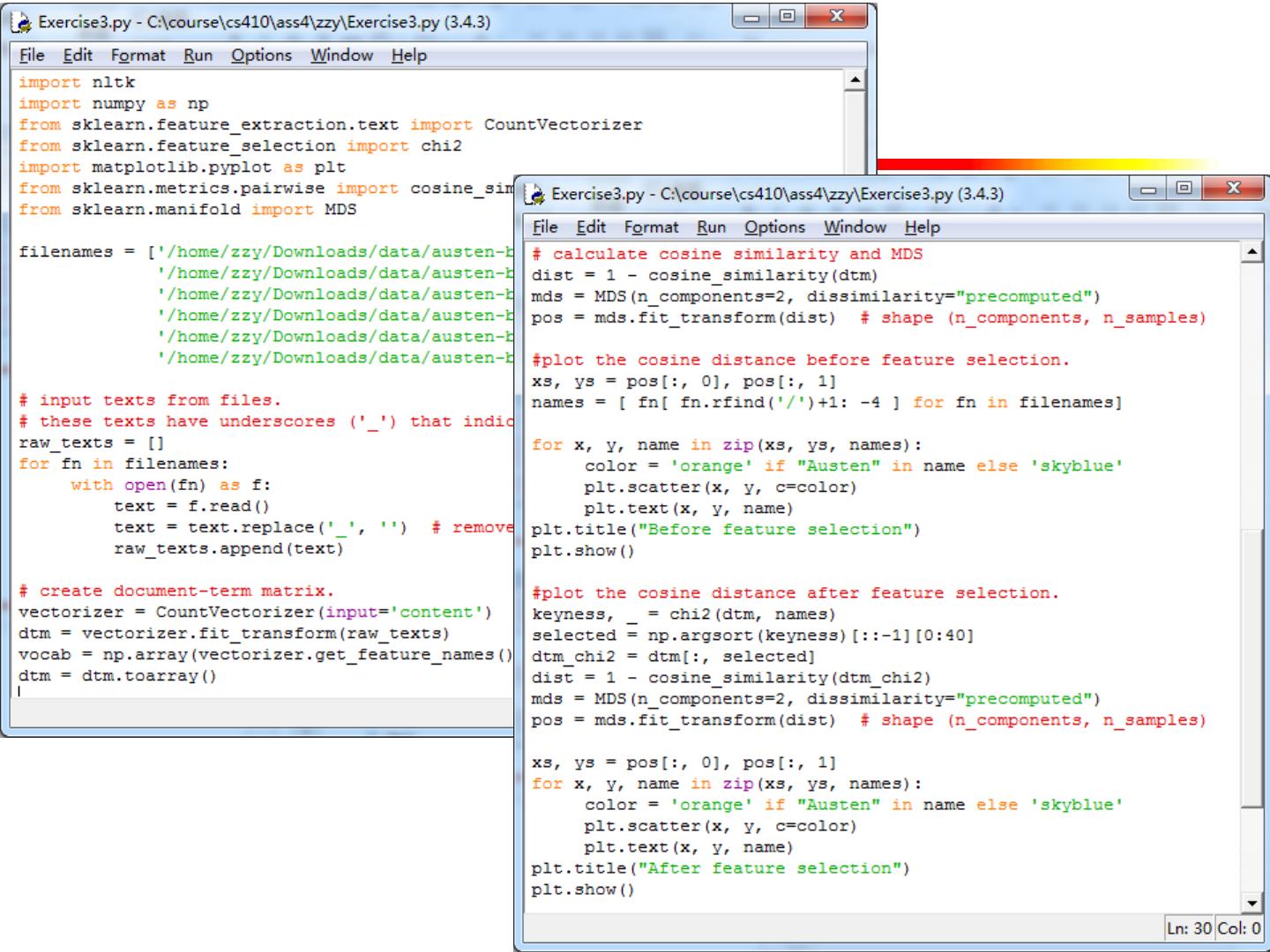Open the Run menu in the front window
The image size is (1270, 952).
711,227
